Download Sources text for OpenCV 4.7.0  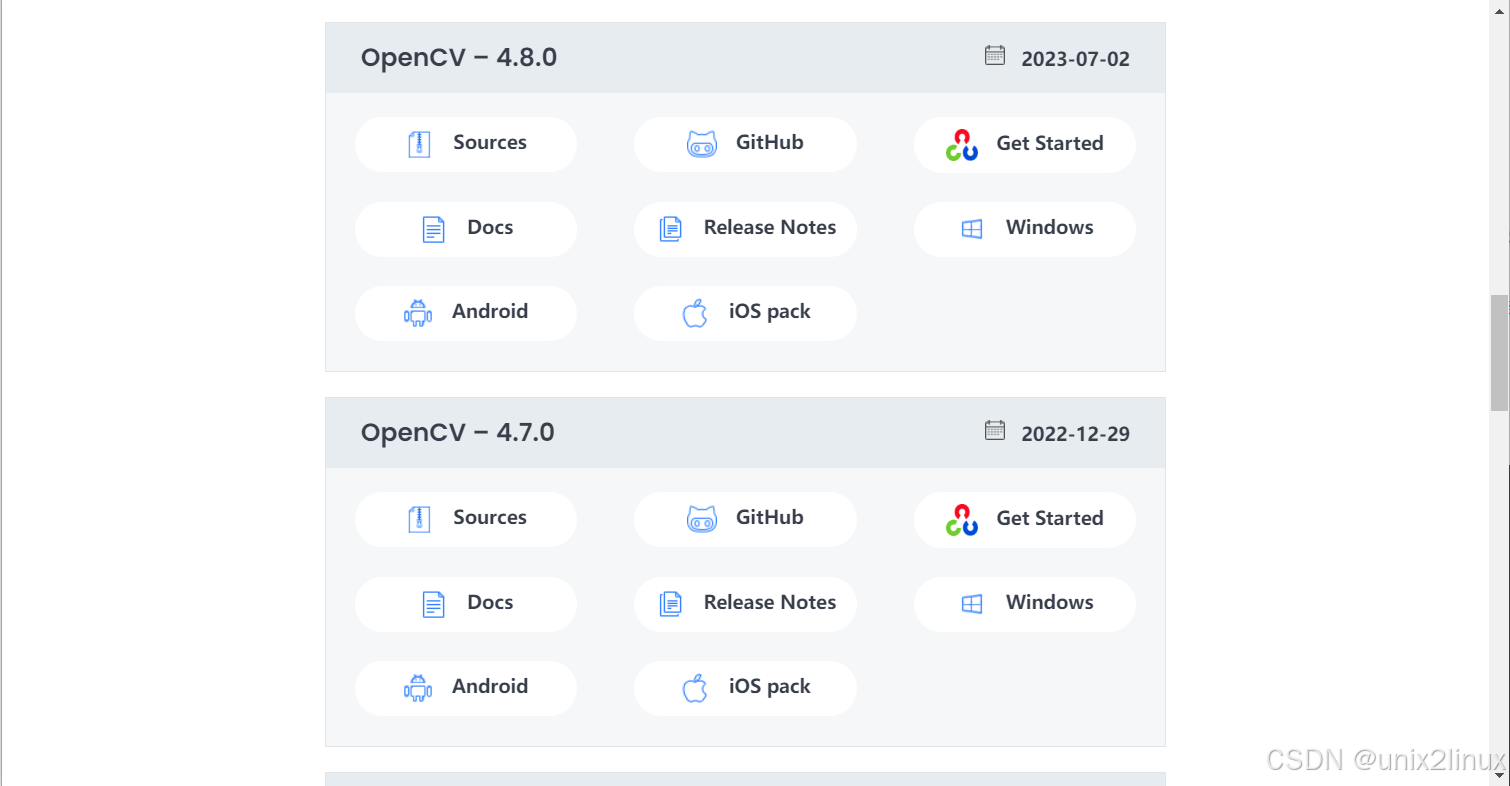point(490,517)
